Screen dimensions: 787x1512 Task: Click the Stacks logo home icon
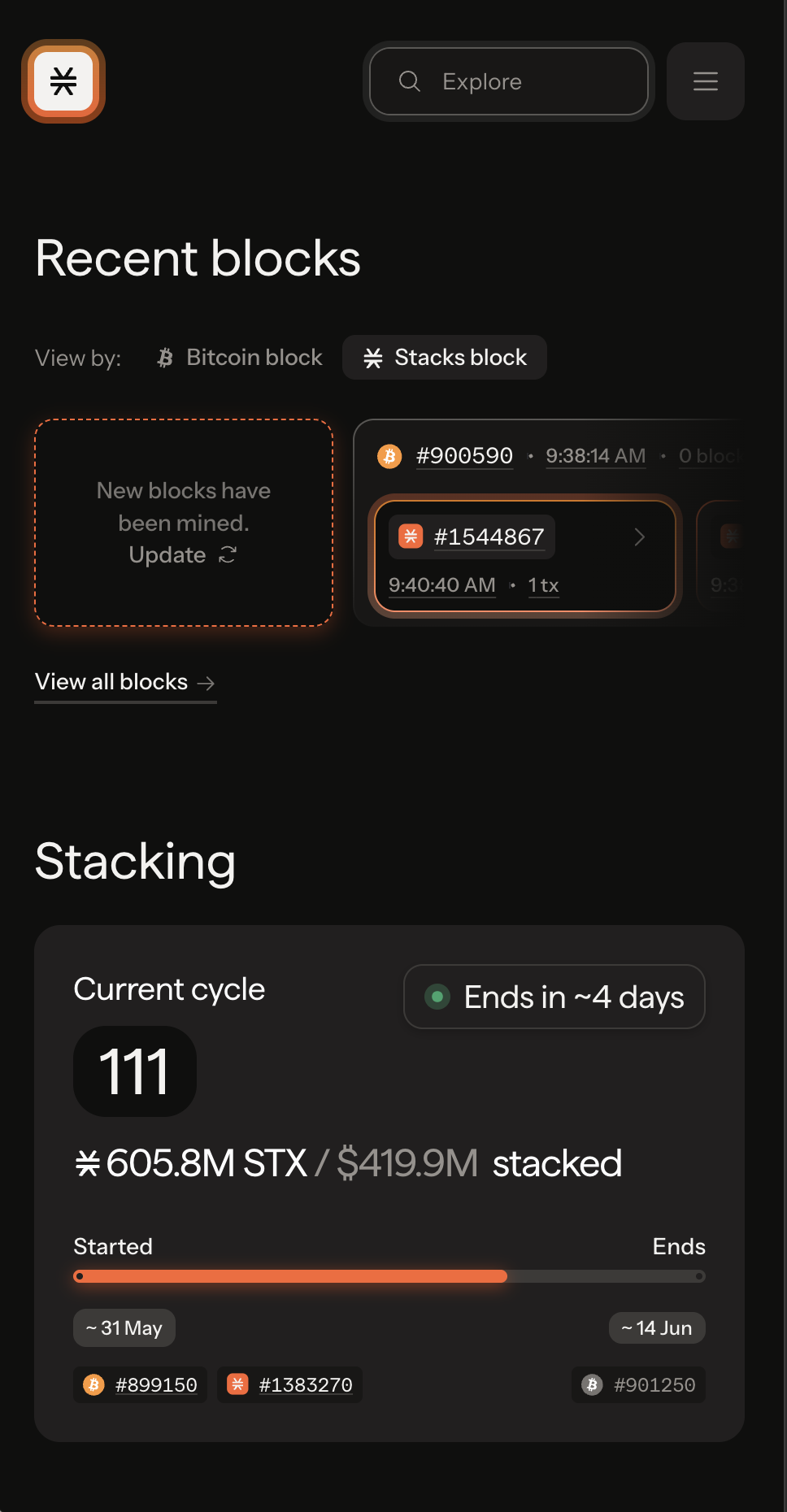click(63, 81)
